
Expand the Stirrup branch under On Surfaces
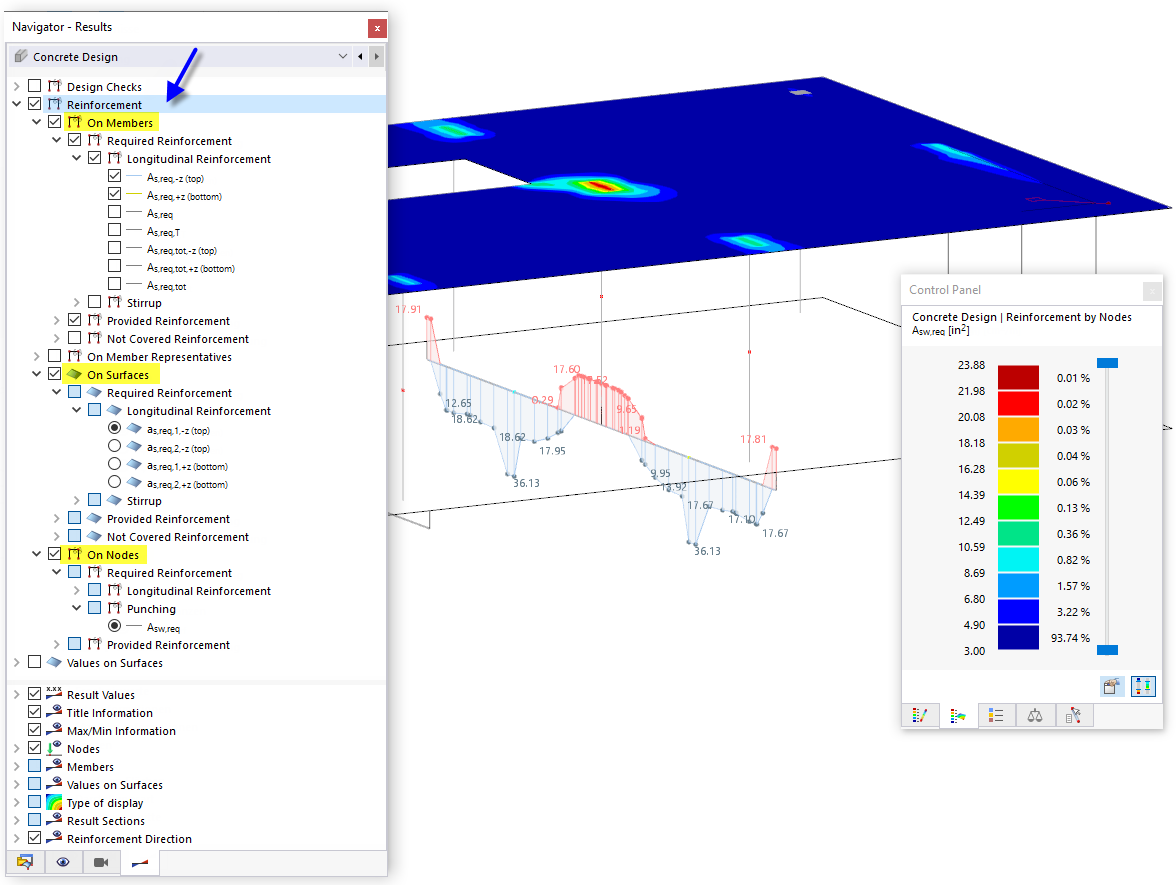coord(76,500)
